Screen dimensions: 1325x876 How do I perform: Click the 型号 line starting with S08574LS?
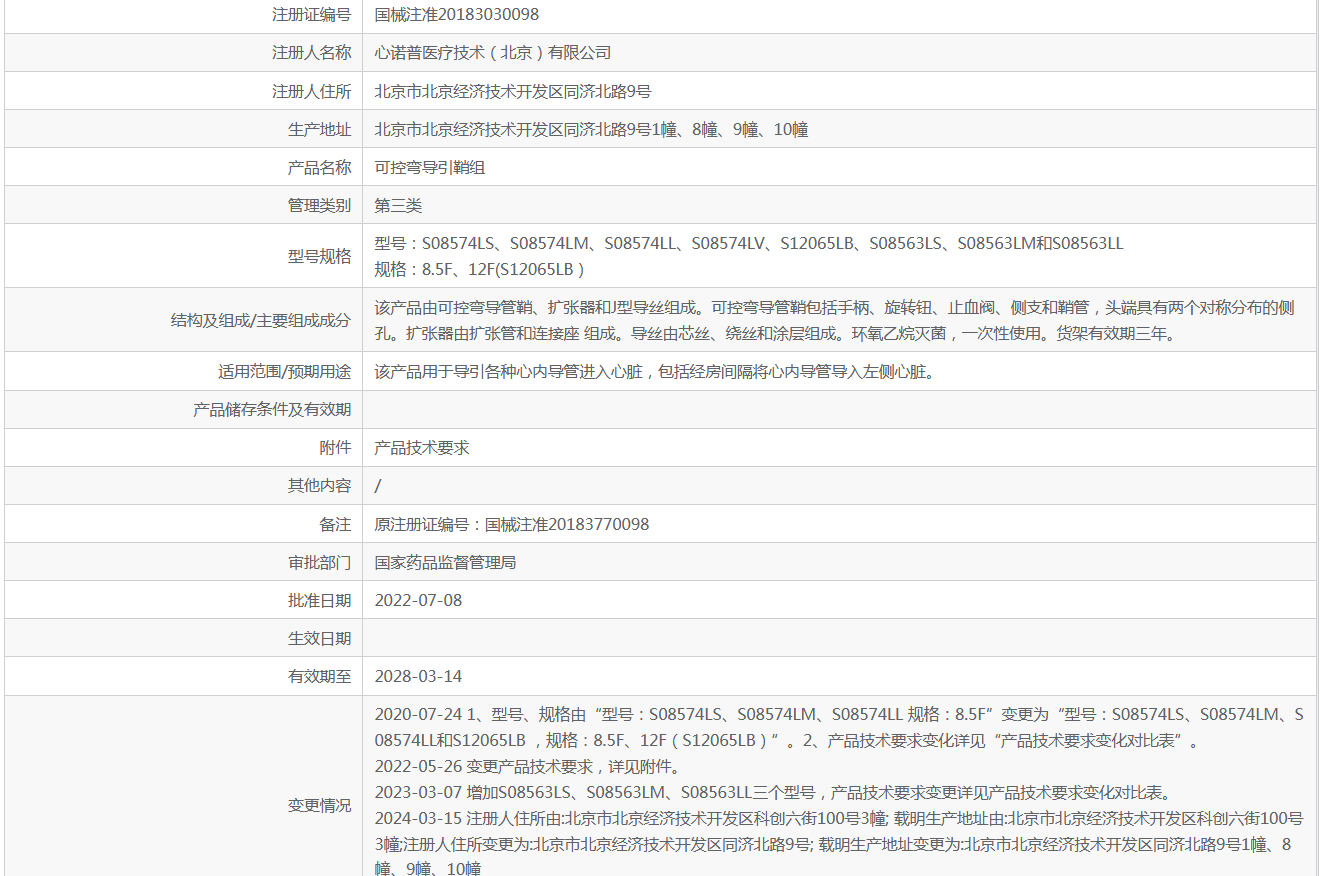[749, 243]
